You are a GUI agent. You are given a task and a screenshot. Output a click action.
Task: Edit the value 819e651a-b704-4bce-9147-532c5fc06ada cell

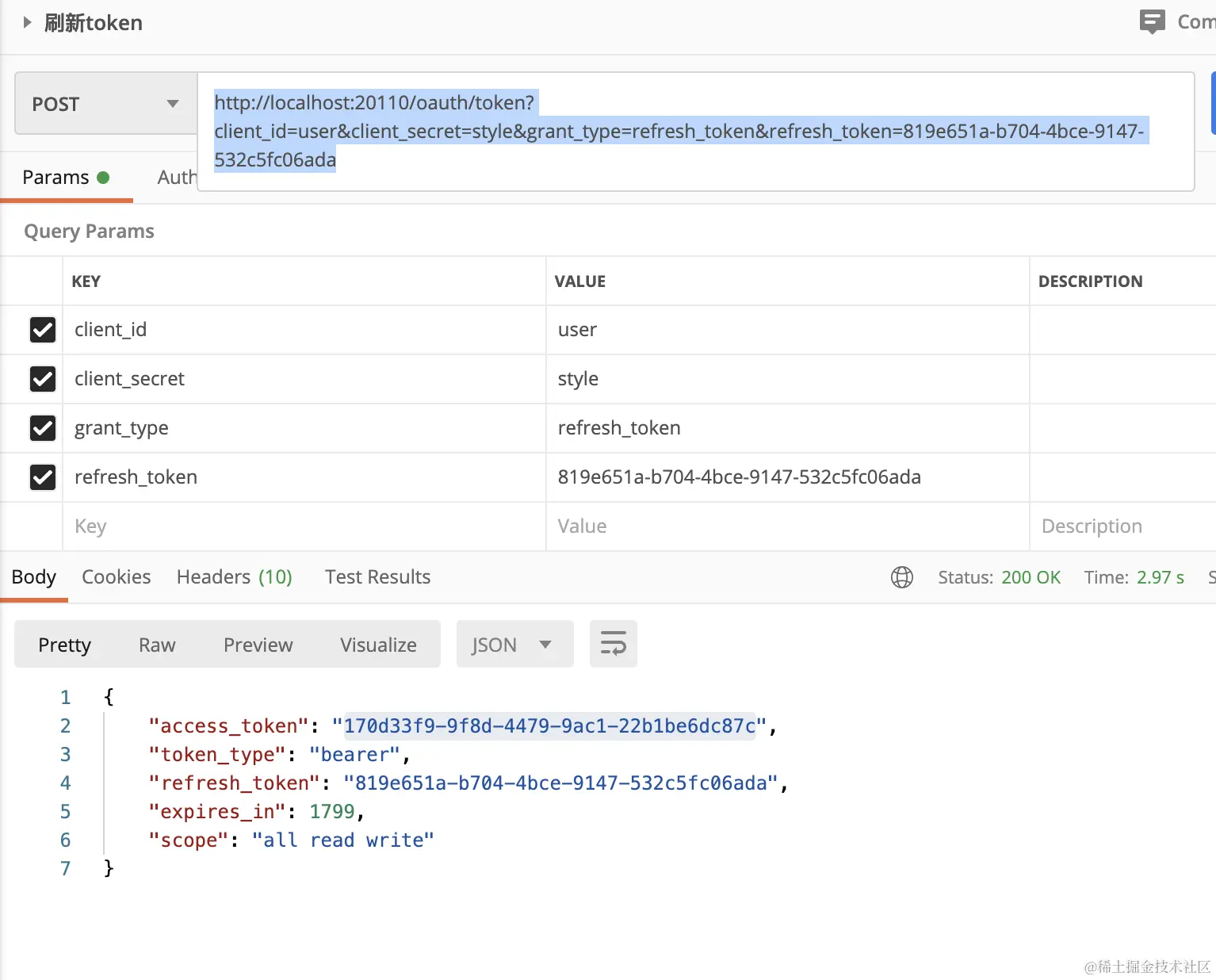coord(788,477)
